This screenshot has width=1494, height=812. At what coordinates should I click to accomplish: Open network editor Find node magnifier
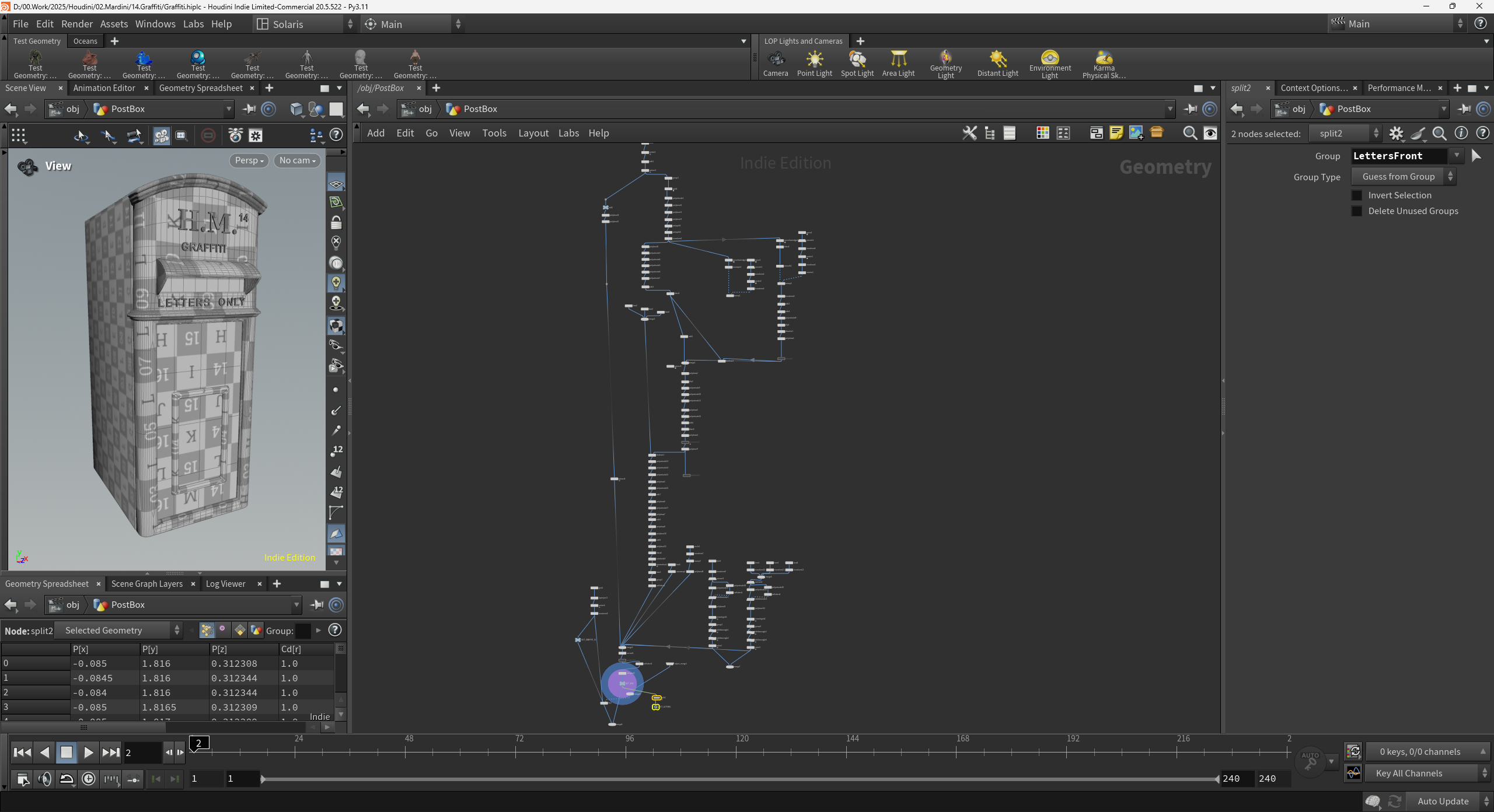[1190, 134]
